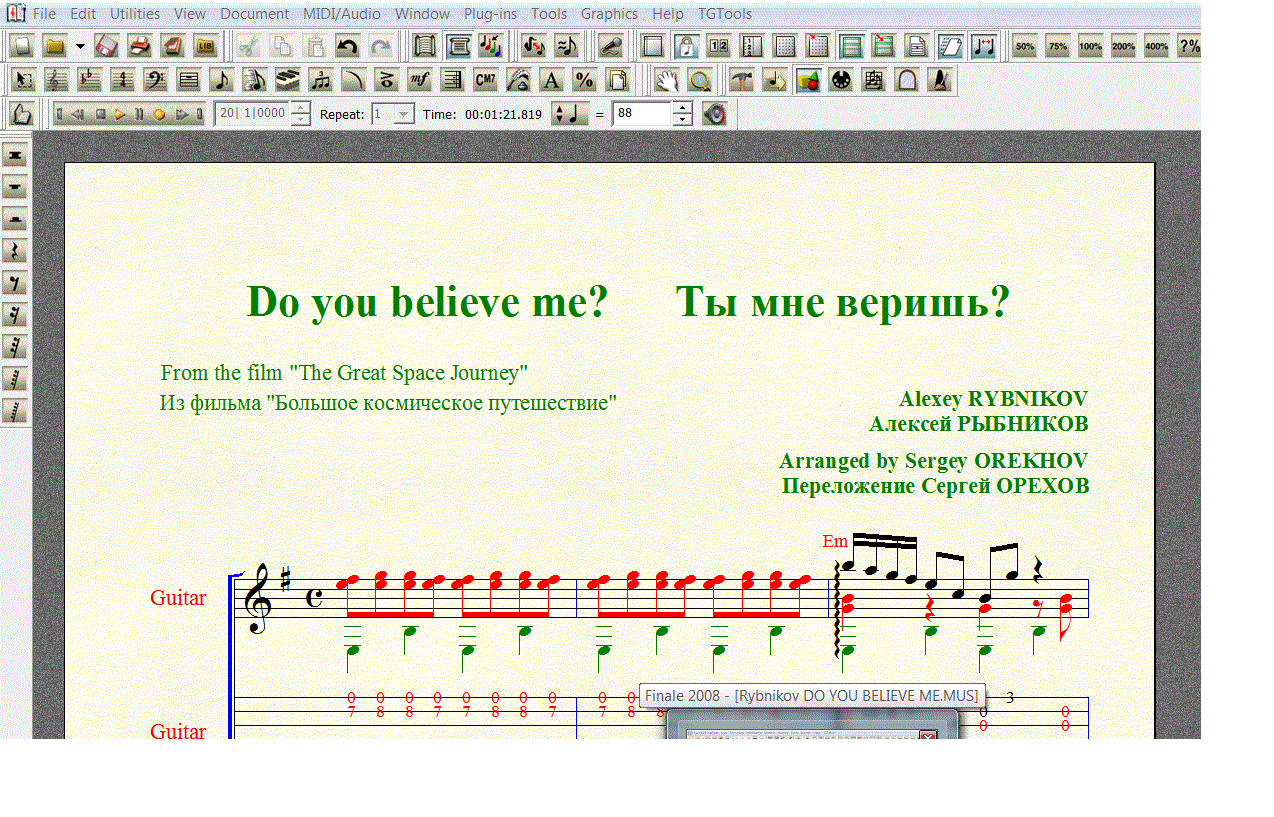The width and height of the screenshot is (1274, 817).
Task: Select the Page Layout tool
Action: (x=618, y=80)
